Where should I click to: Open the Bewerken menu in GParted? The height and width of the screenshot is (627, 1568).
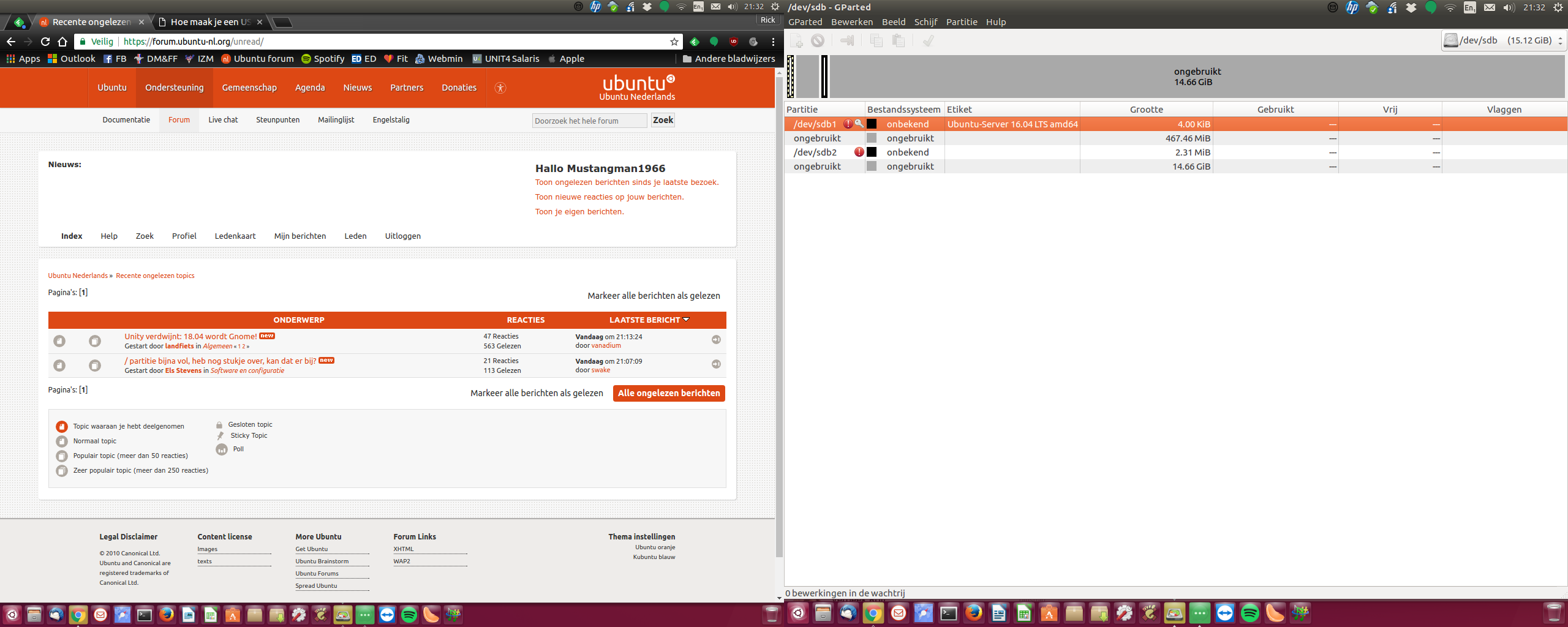coord(851,22)
